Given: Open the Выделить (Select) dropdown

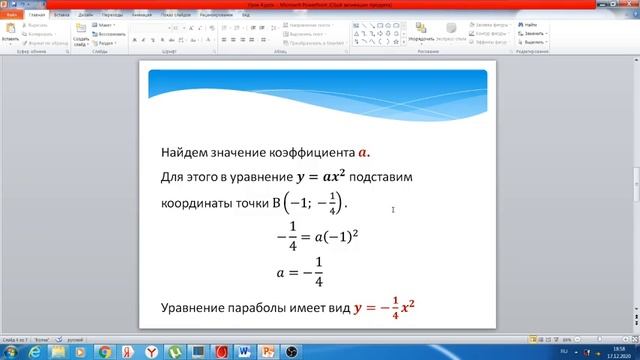Looking at the screenshot, I should click(532, 42).
